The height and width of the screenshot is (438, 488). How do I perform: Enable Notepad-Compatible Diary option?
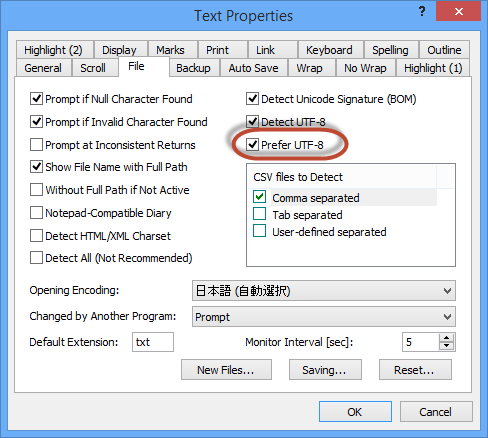pyautogui.click(x=36, y=213)
